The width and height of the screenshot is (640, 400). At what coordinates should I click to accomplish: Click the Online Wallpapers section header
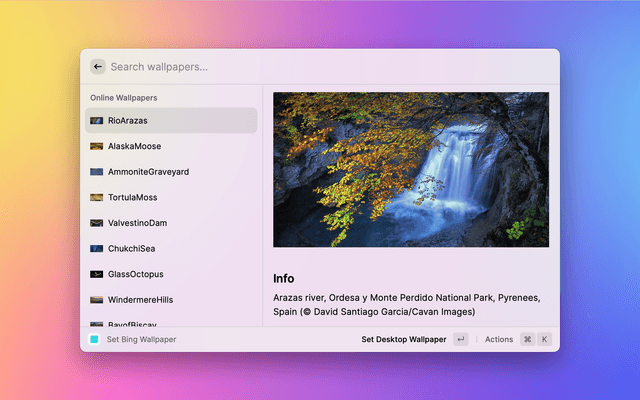coord(123,98)
